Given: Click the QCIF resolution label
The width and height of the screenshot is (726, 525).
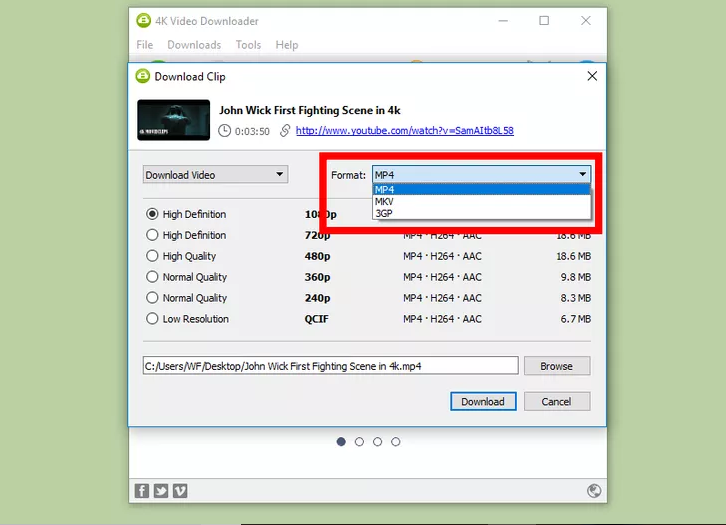Looking at the screenshot, I should (316, 319).
